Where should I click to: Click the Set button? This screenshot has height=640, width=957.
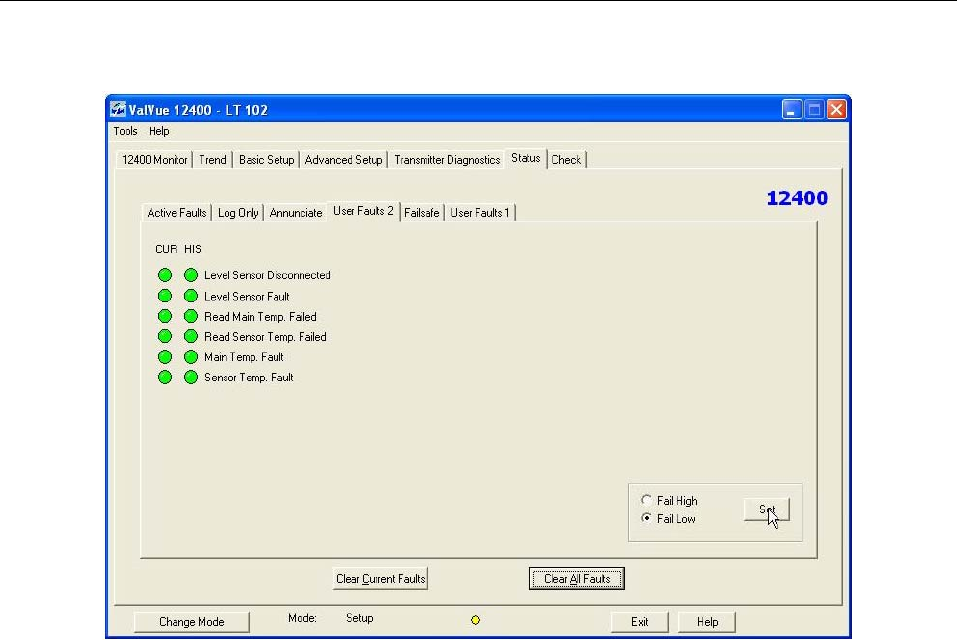[x=767, y=509]
